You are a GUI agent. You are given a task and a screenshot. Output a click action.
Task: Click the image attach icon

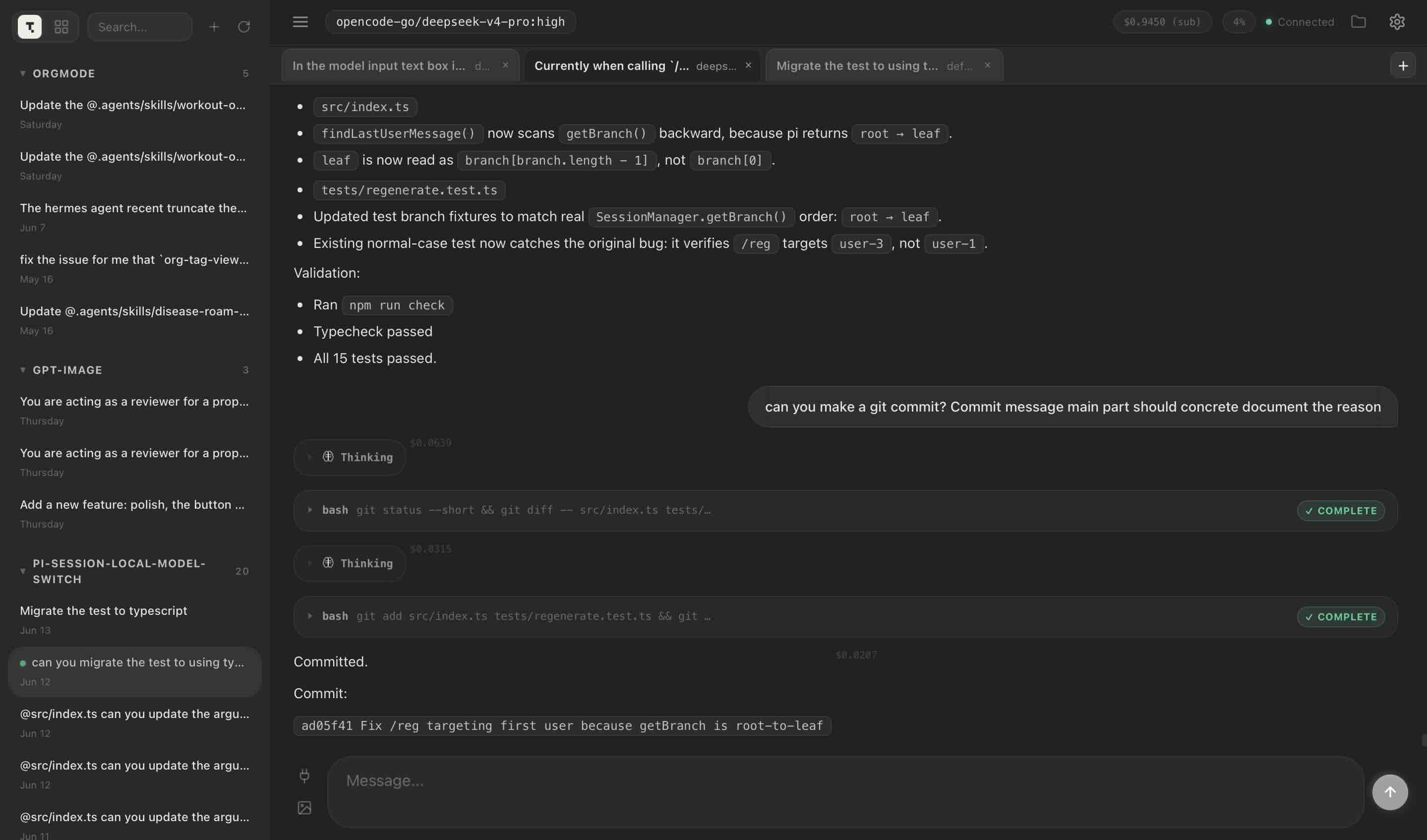[x=304, y=808]
